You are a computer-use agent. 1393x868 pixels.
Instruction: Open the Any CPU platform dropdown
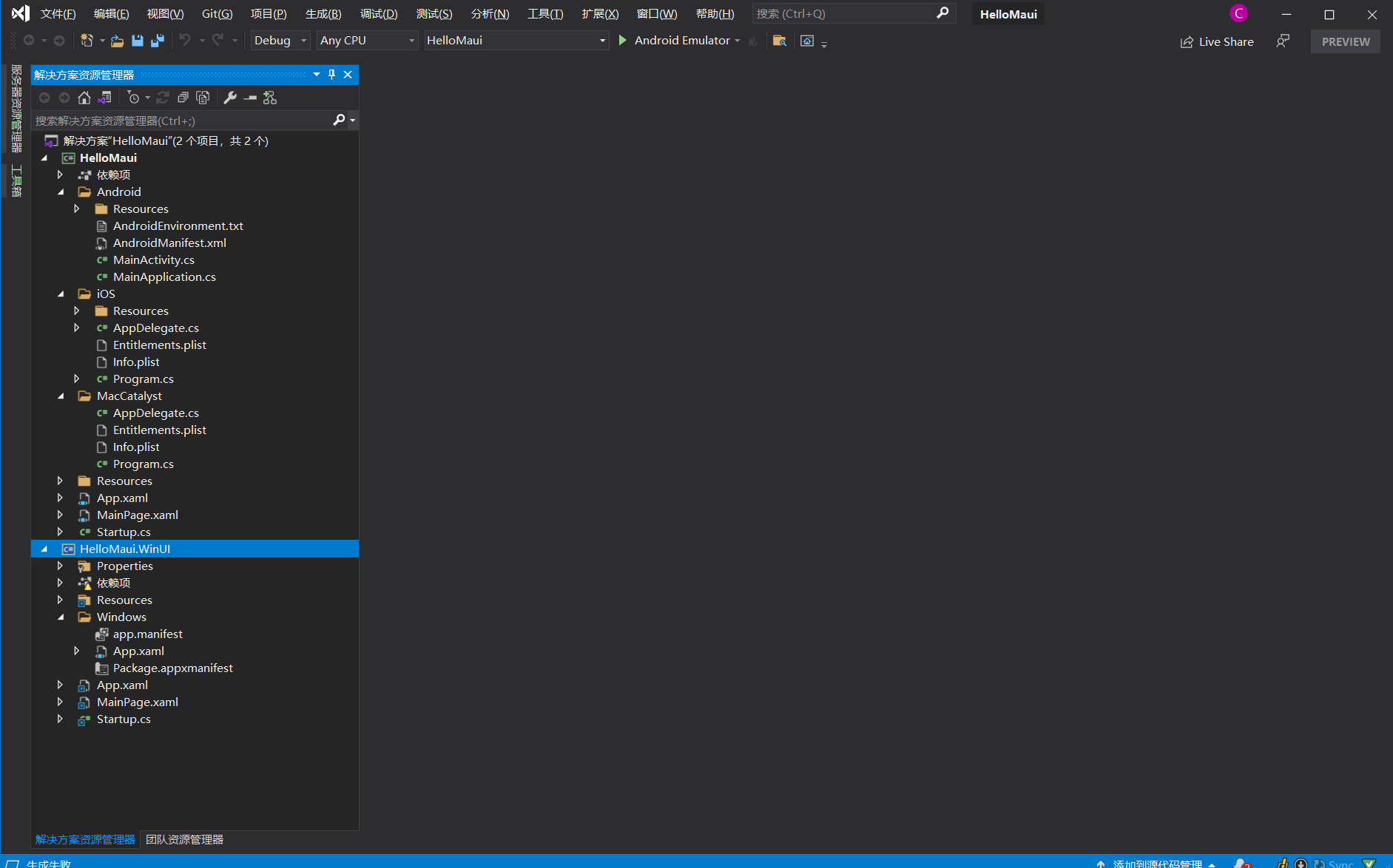[367, 41]
